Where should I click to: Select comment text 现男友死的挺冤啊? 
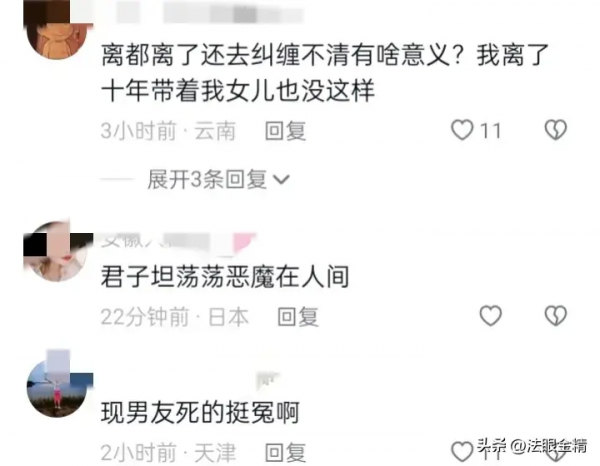pyautogui.click(x=200, y=412)
